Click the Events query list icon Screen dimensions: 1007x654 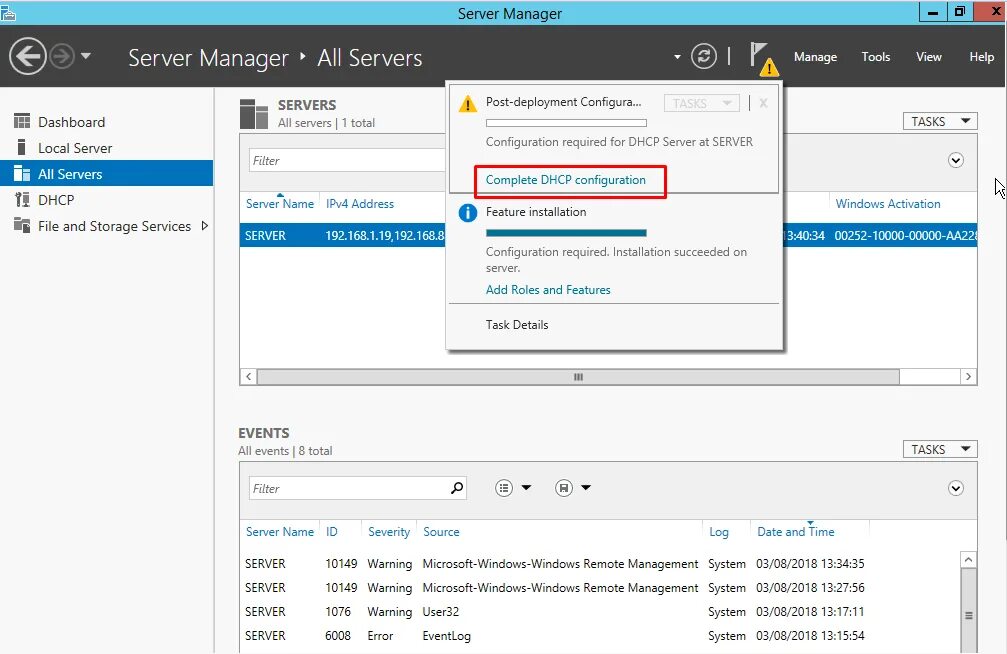tap(504, 488)
